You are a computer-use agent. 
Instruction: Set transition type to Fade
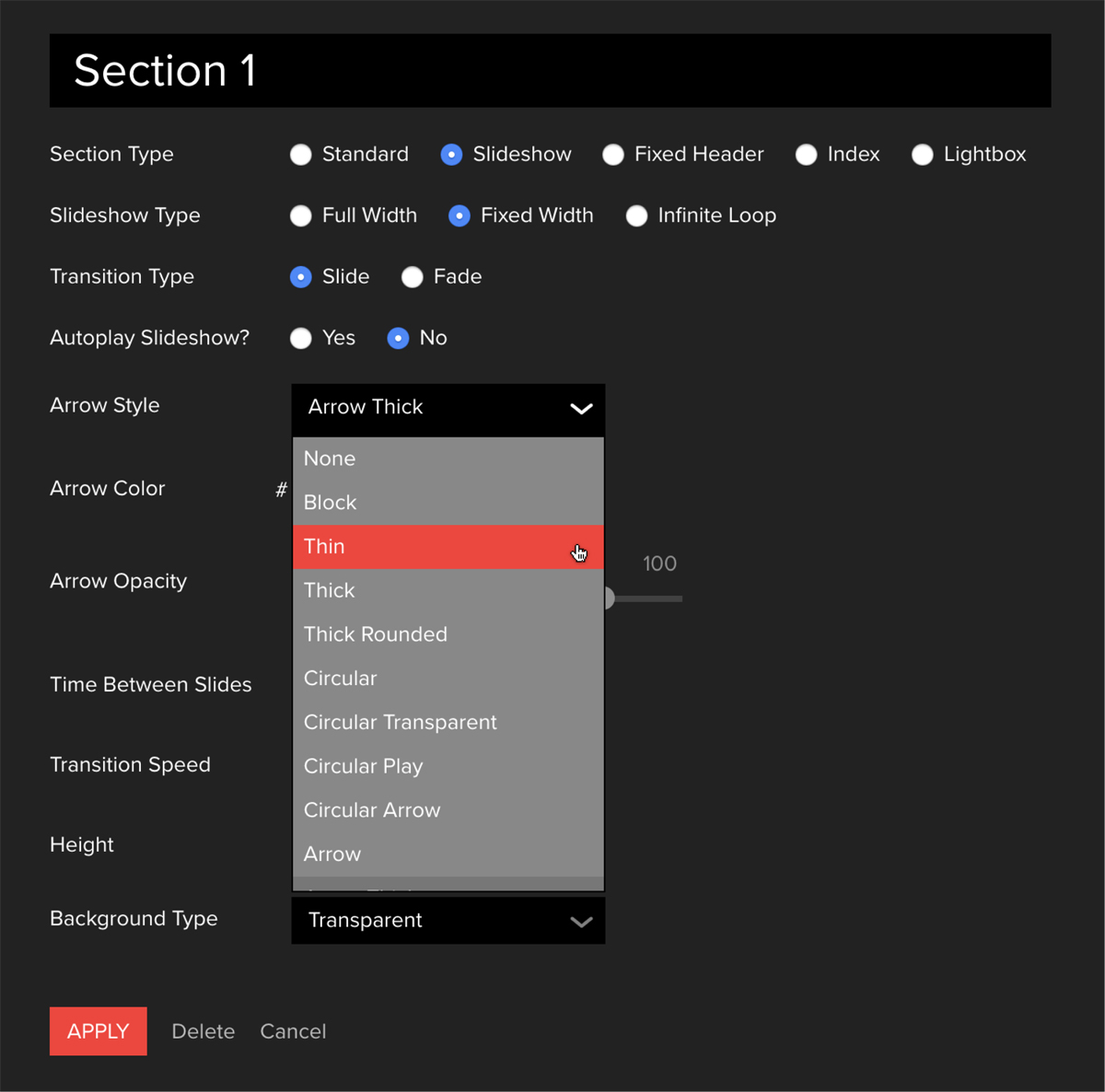click(413, 277)
